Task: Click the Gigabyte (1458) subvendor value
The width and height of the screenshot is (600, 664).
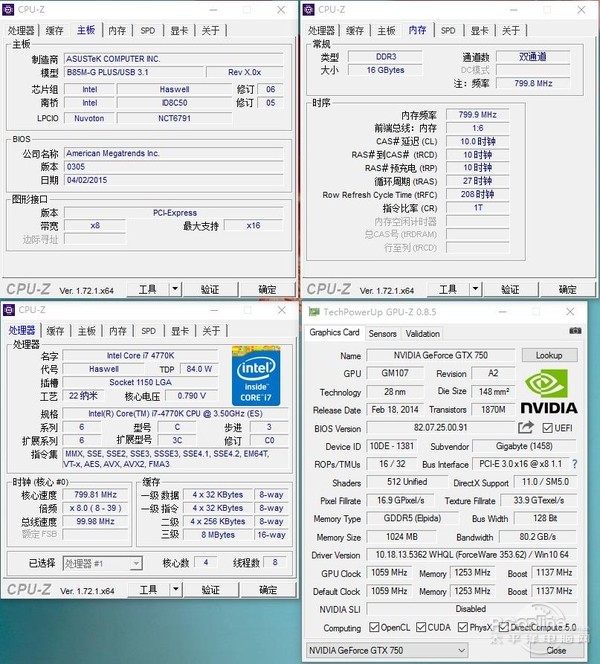Action: [524, 446]
